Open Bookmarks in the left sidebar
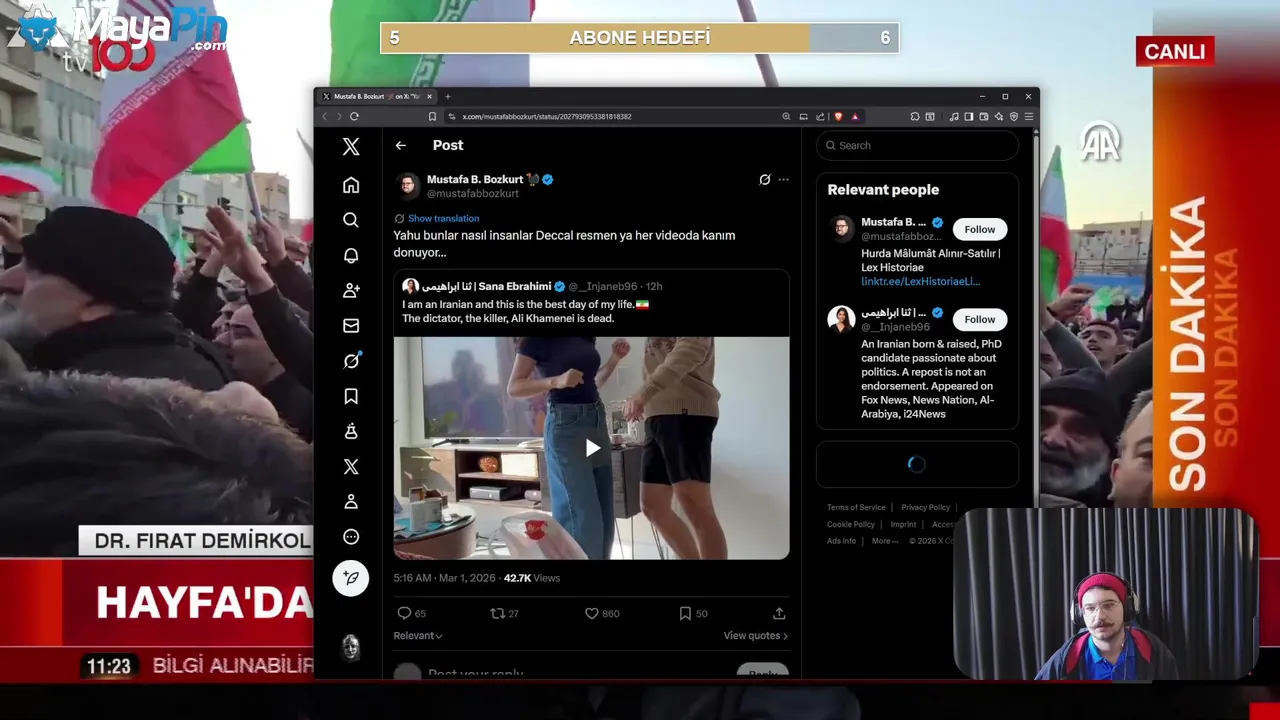This screenshot has width=1280, height=720. (x=351, y=396)
